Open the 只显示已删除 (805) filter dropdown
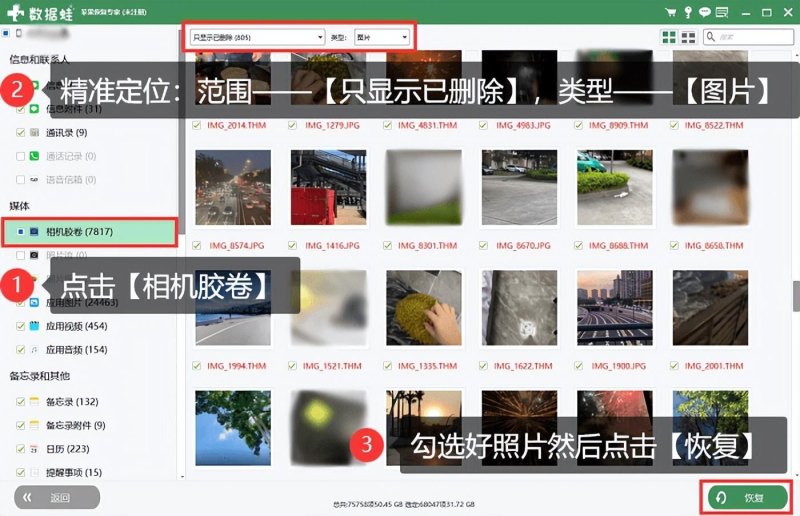This screenshot has height=516, width=800. click(257, 37)
